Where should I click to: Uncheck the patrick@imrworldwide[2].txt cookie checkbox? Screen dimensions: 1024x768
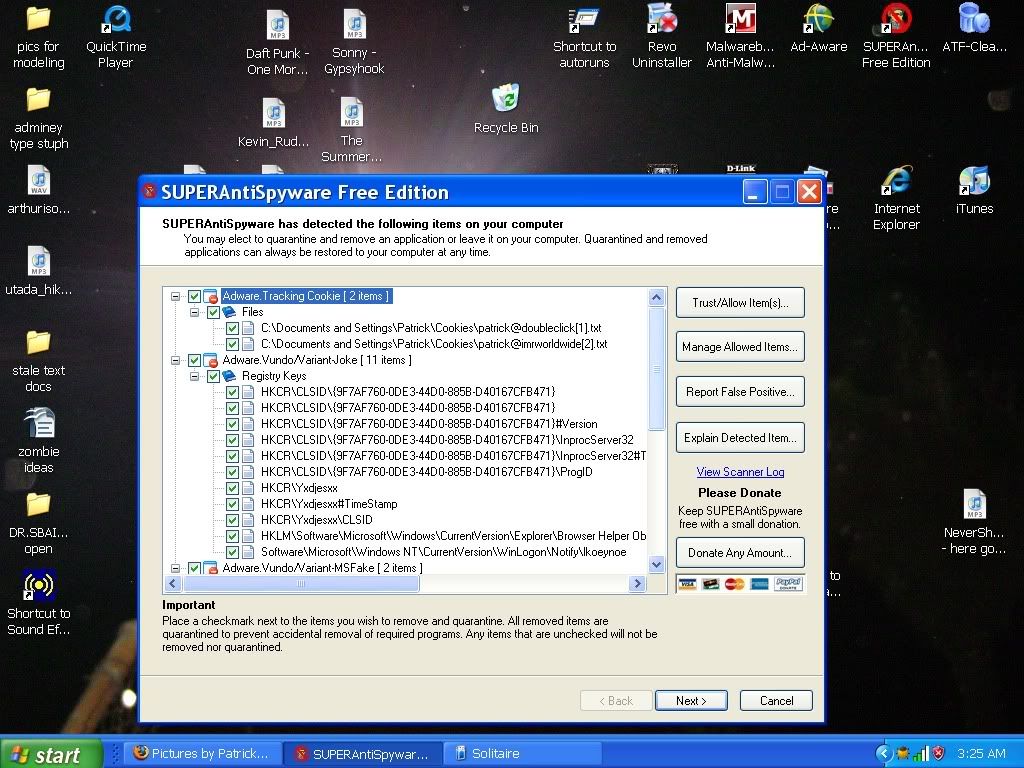pos(232,344)
